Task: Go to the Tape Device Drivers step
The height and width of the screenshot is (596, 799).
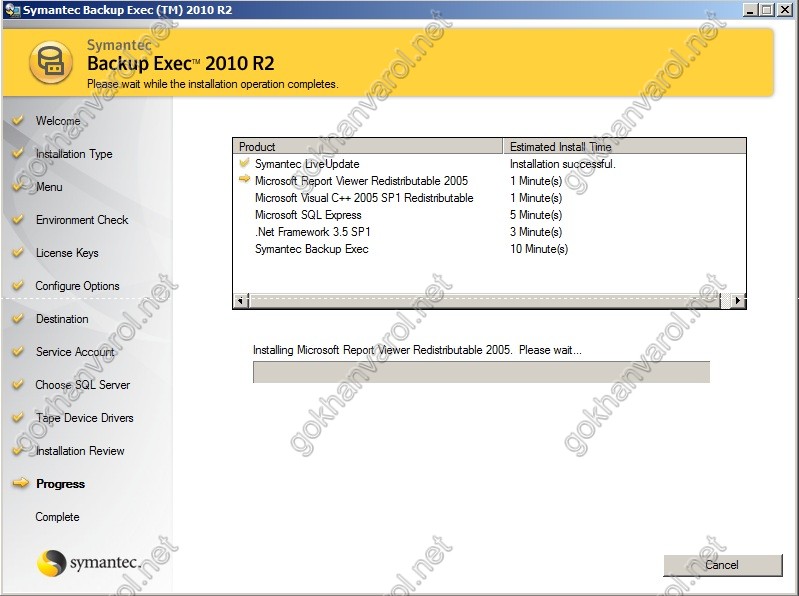Action: [x=84, y=418]
